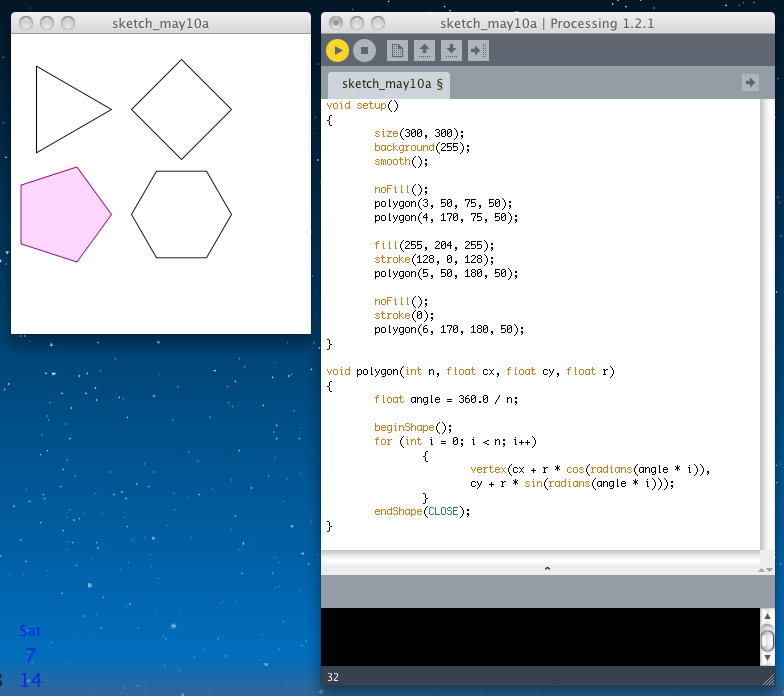Place the cursor on the noFill() line
This screenshot has width=784, height=696.
401,189
